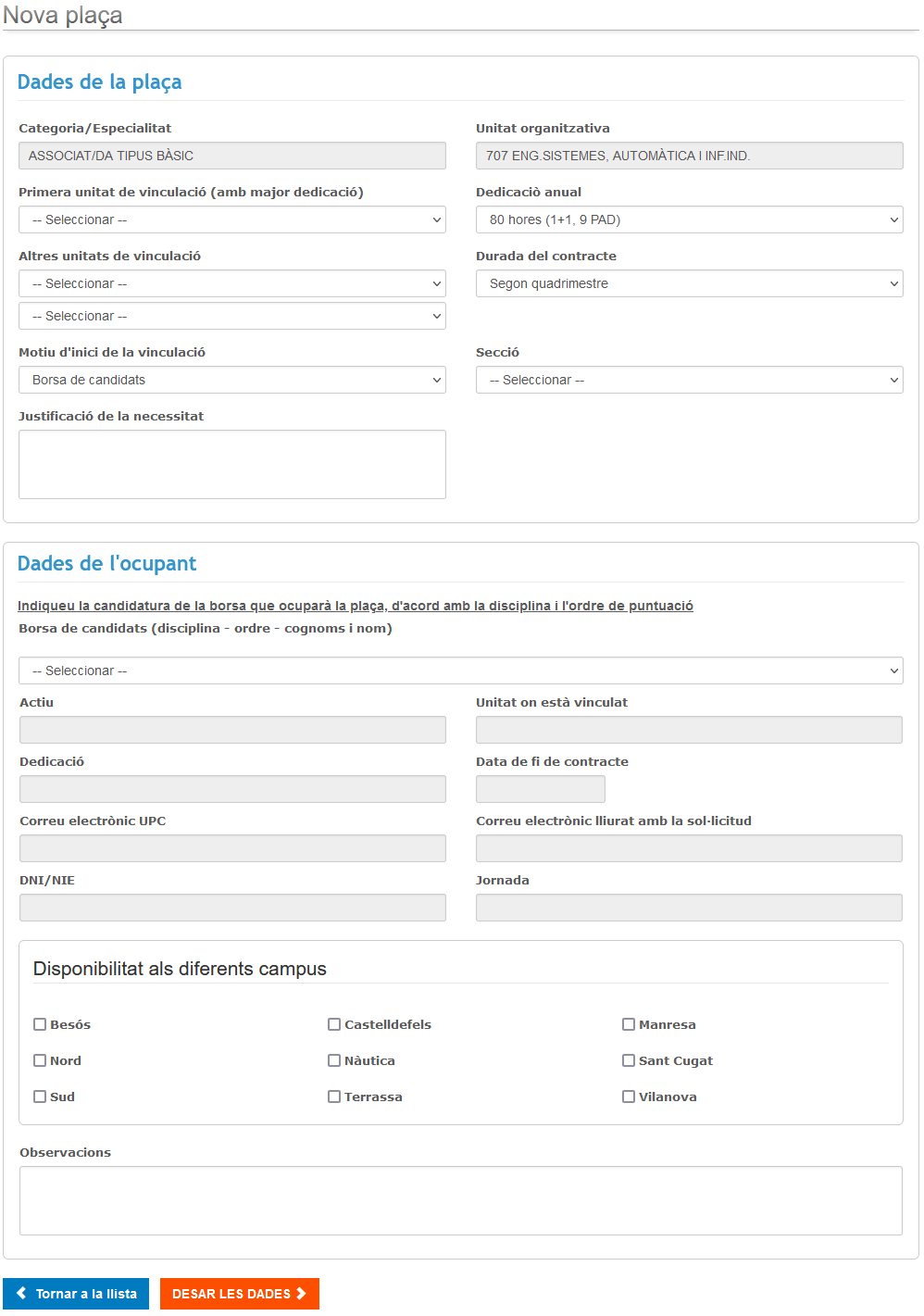Tick the Vilanova campus checkbox
Viewport: 924px width, 1316px height.
(x=629, y=1097)
